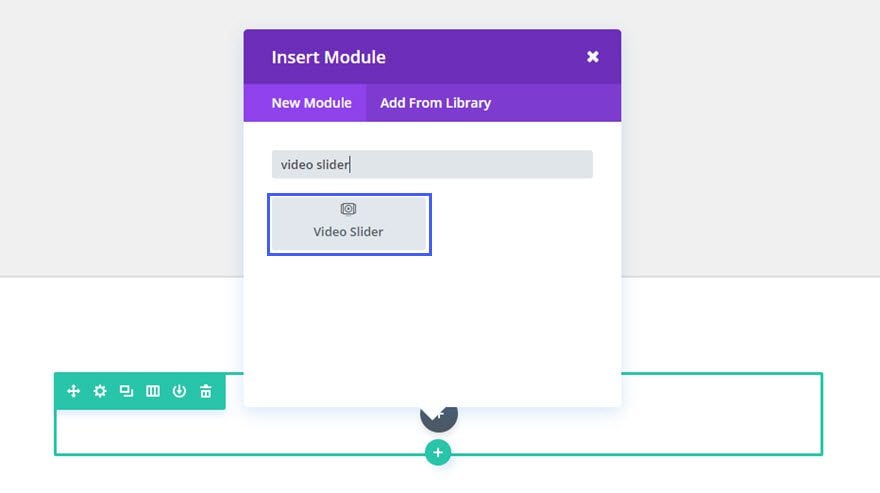The height and width of the screenshot is (493, 880).
Task: Duplicate the row using clone icon
Action: click(126, 391)
